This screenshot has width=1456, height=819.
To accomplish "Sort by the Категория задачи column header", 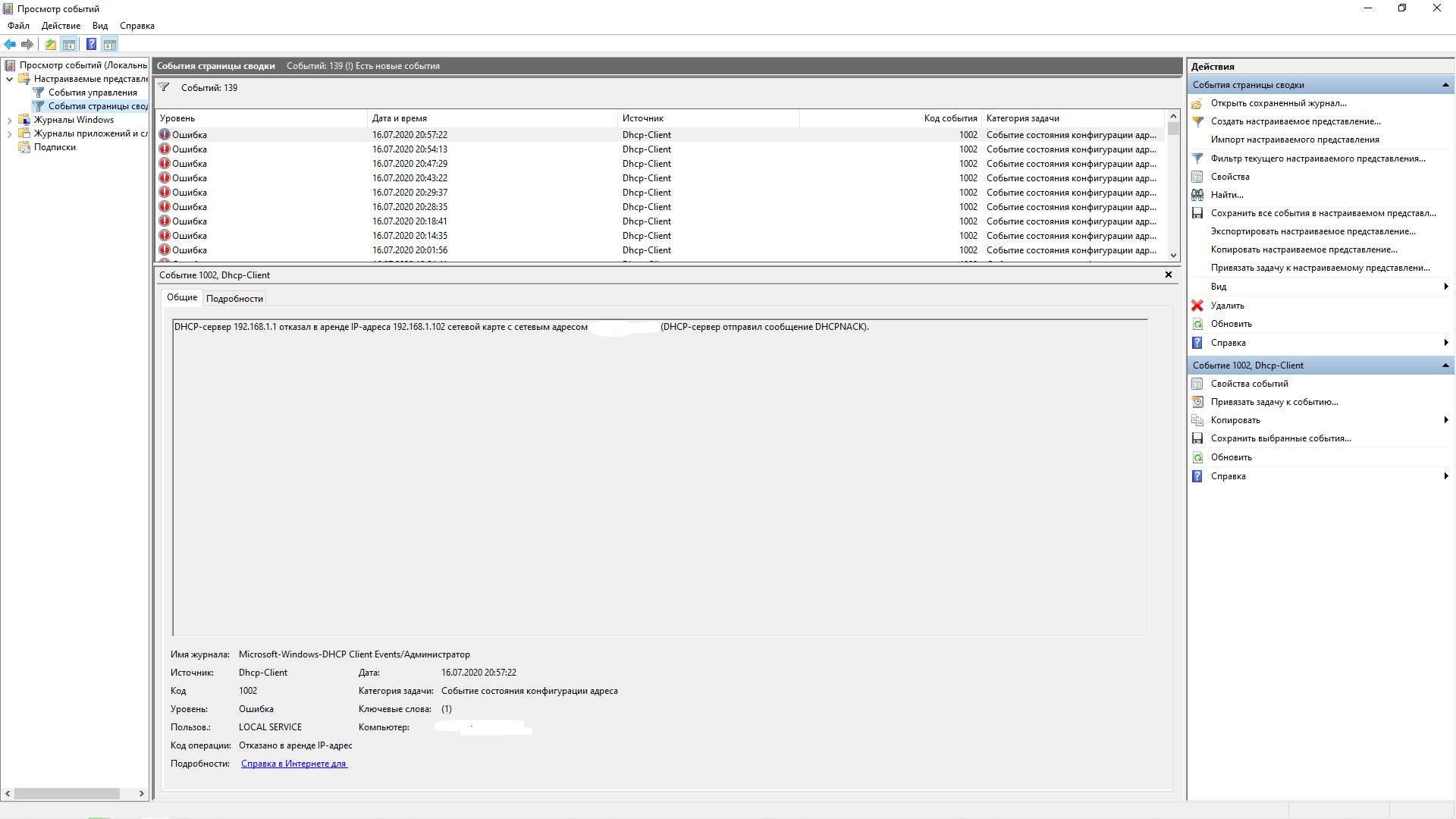I will [1072, 118].
